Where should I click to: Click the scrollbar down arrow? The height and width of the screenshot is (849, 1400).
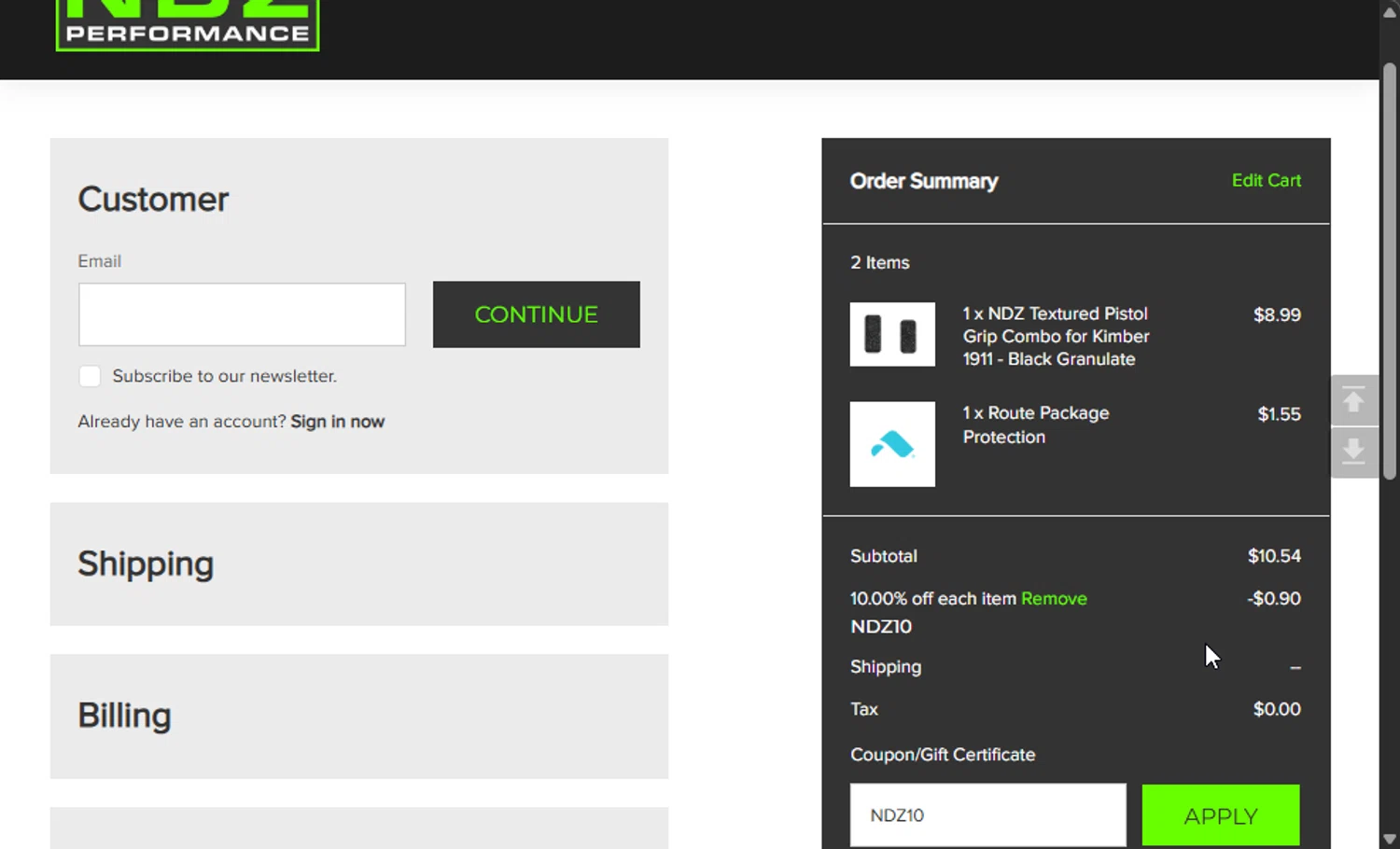click(x=1390, y=839)
